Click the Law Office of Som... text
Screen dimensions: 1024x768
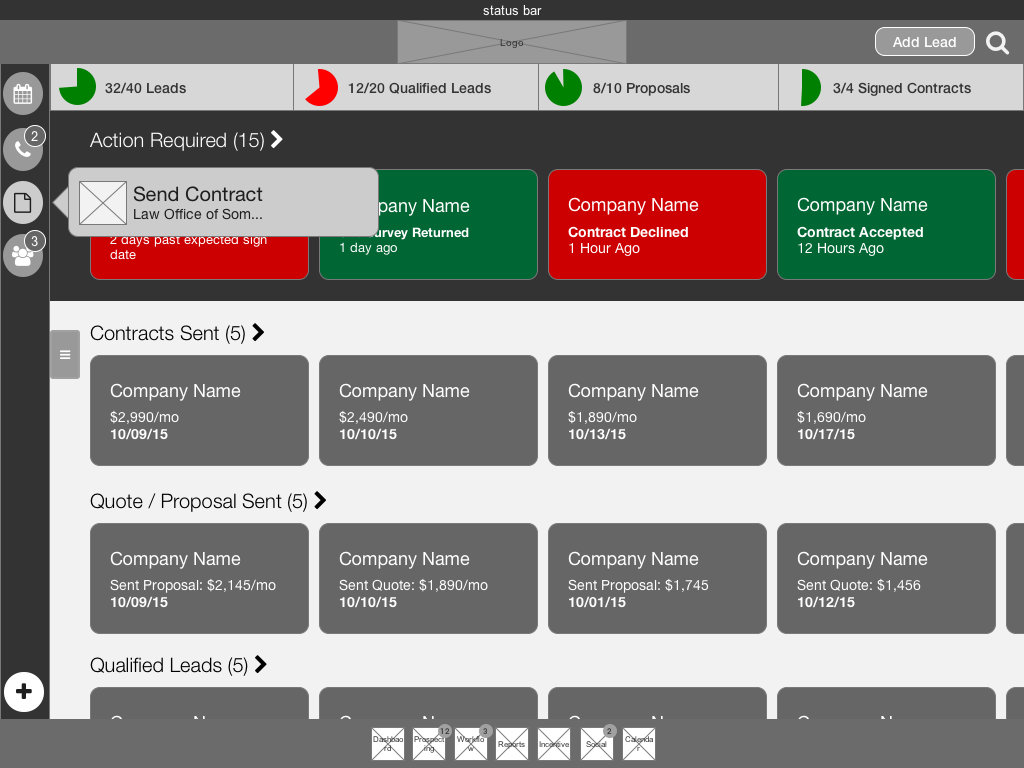click(197, 214)
